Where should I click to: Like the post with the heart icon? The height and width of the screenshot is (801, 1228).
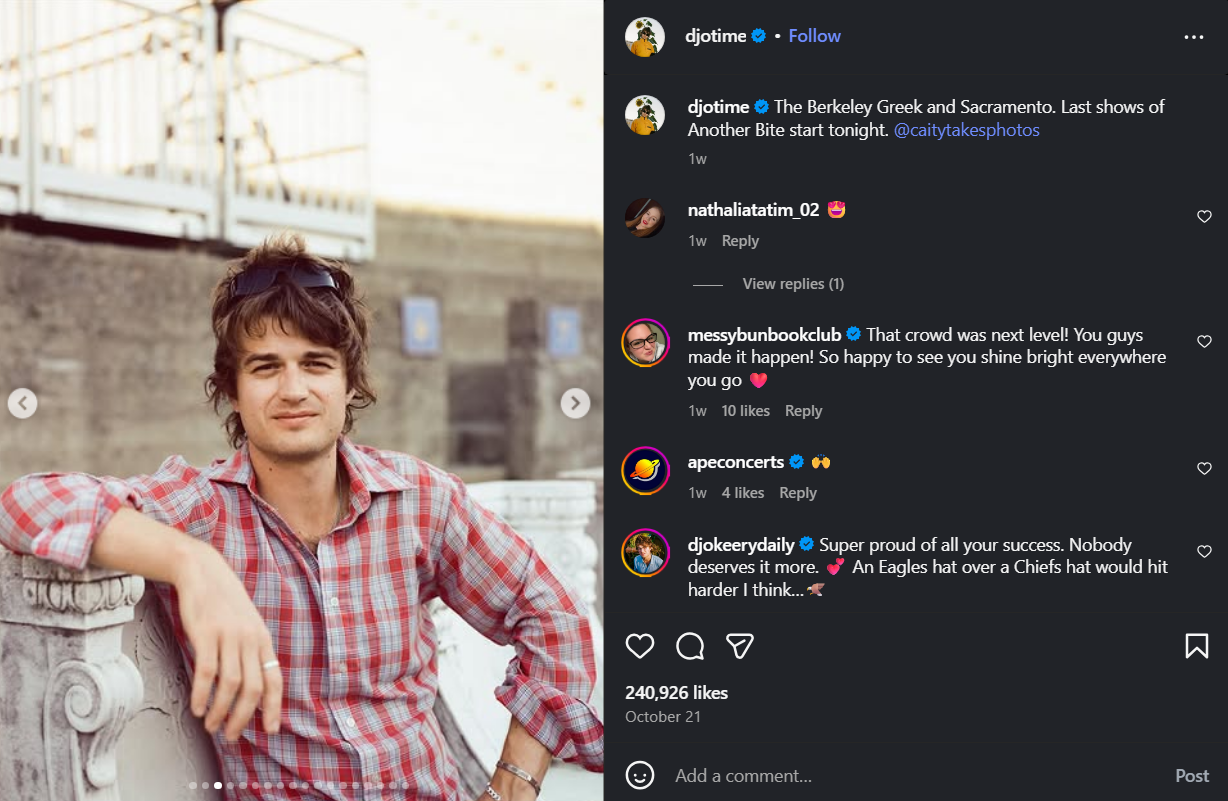point(640,646)
